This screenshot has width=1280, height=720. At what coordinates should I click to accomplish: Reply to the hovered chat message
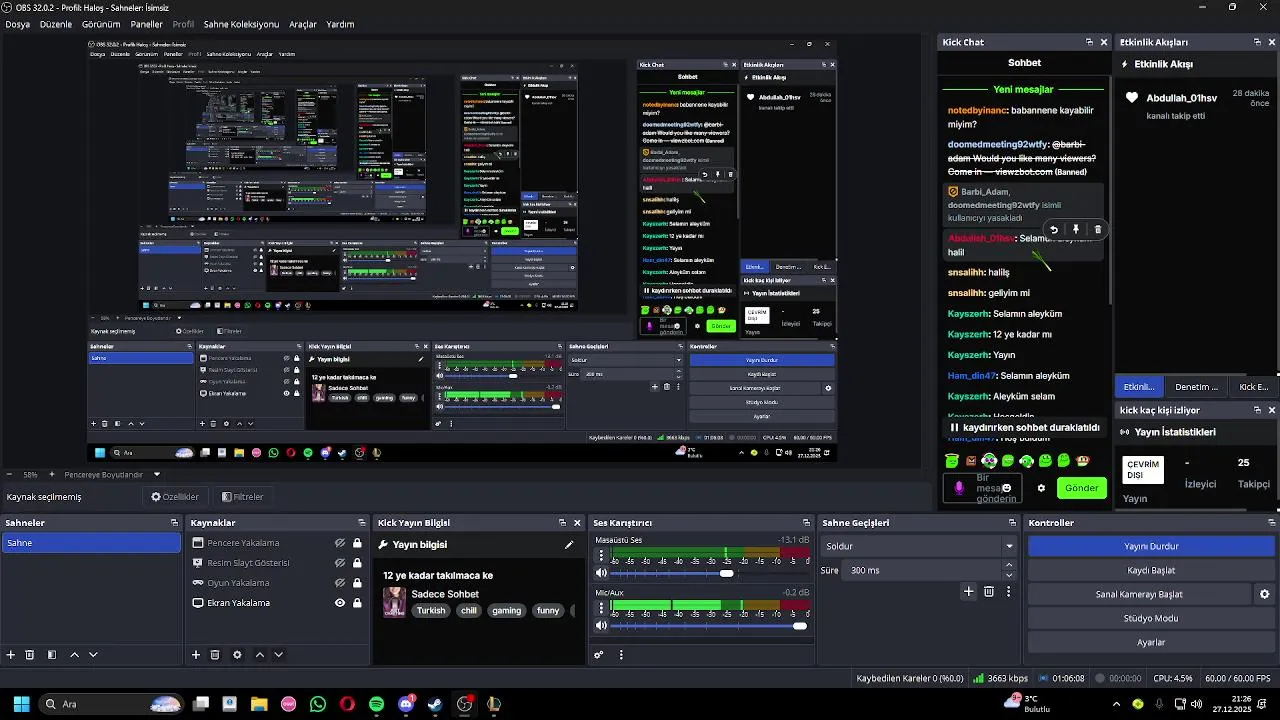point(1054,229)
